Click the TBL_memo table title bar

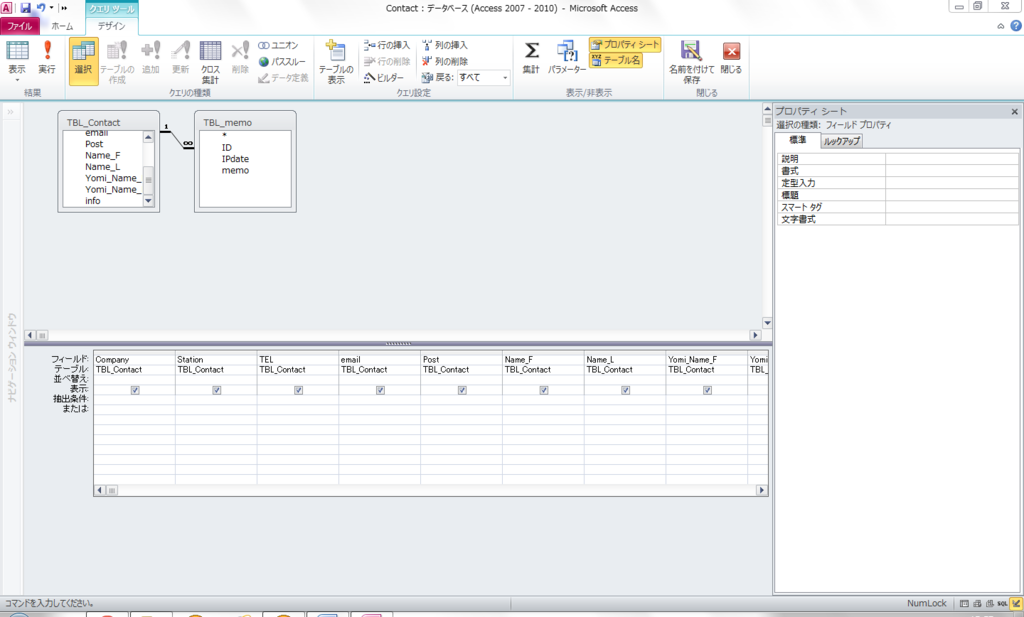245,122
